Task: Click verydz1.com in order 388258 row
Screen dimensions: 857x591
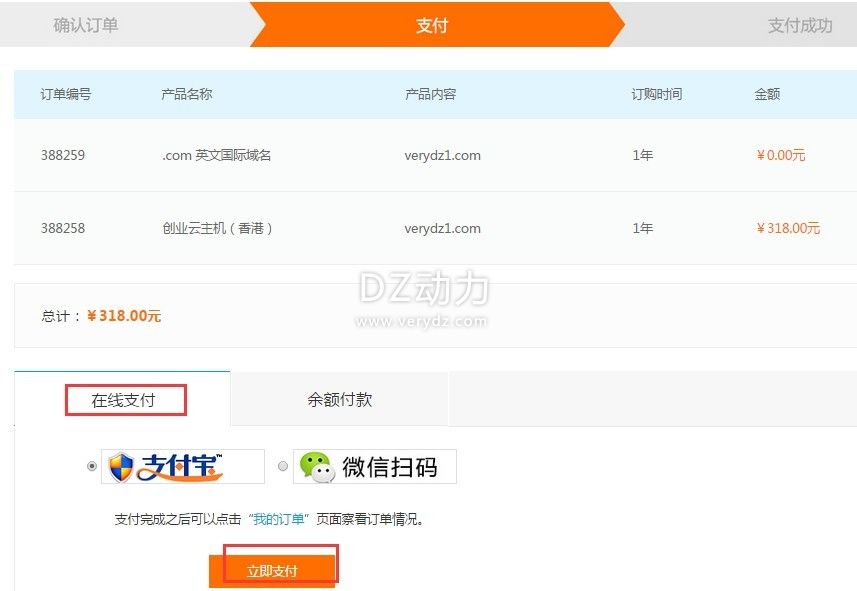Action: click(443, 228)
